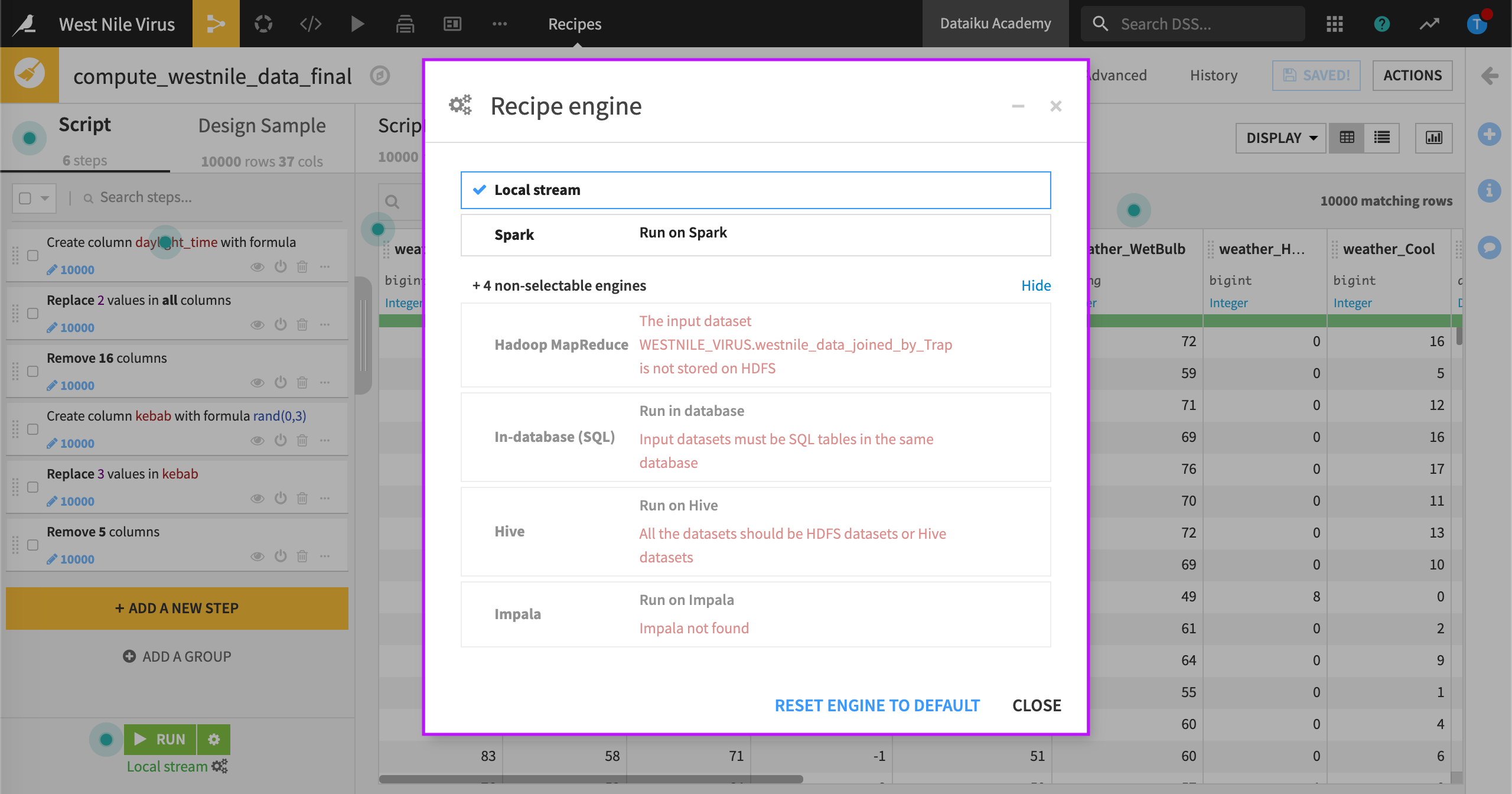
Task: Click the Recipes item in the top menu
Action: 574,24
